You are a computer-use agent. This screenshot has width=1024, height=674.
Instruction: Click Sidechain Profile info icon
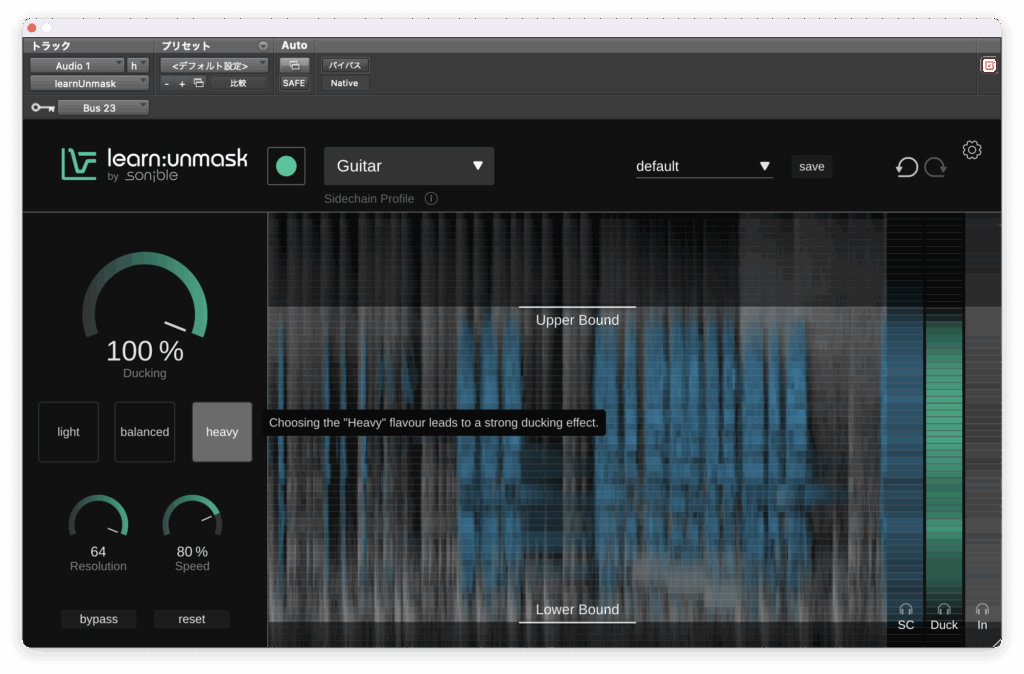[431, 199]
